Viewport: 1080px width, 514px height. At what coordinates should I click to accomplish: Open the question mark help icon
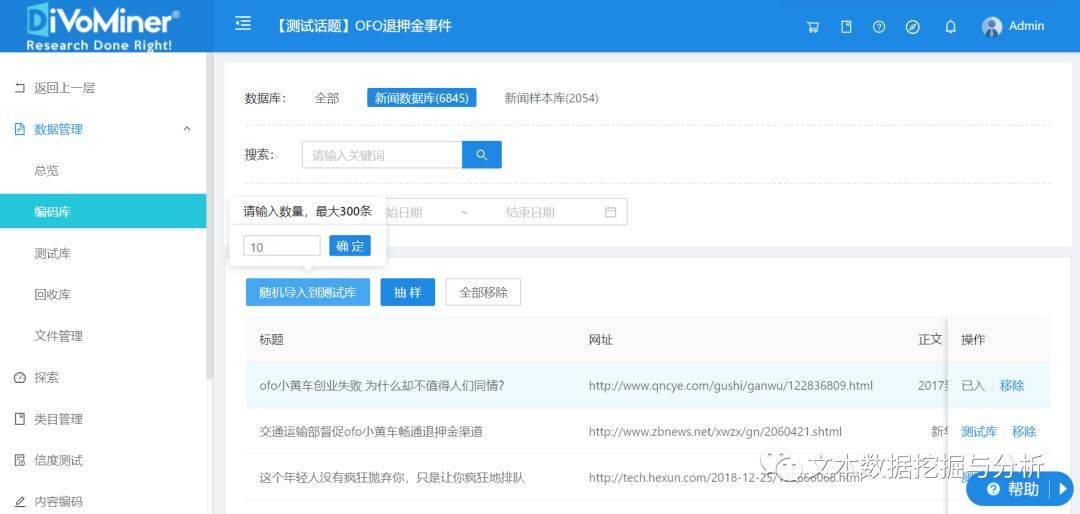(x=879, y=27)
